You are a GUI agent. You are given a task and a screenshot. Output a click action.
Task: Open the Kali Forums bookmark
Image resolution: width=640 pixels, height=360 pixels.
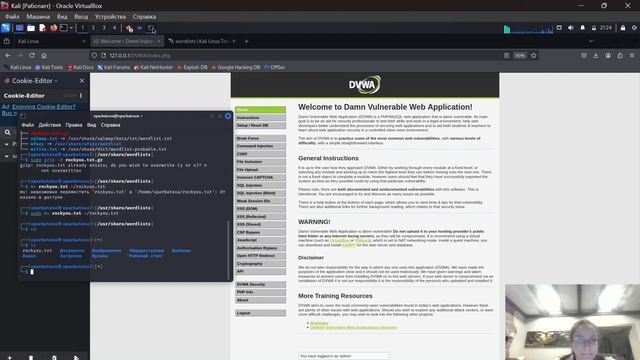(x=114, y=67)
